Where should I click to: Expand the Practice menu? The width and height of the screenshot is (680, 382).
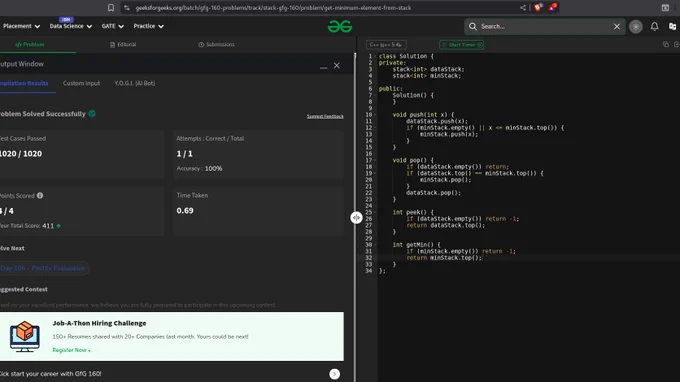click(x=148, y=26)
